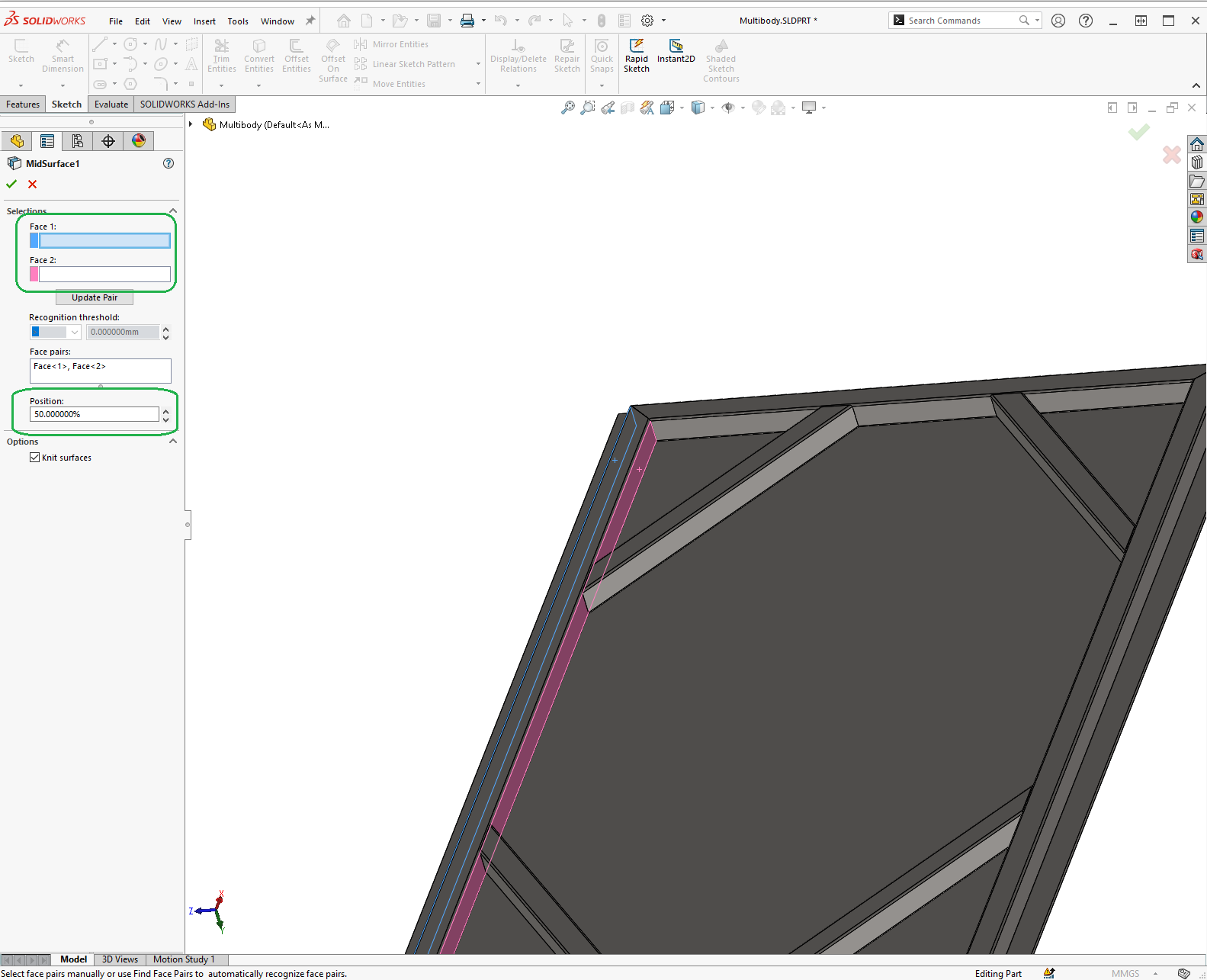Screen dimensions: 1207x980
Task: Collapse the Selections section
Action: tap(173, 211)
